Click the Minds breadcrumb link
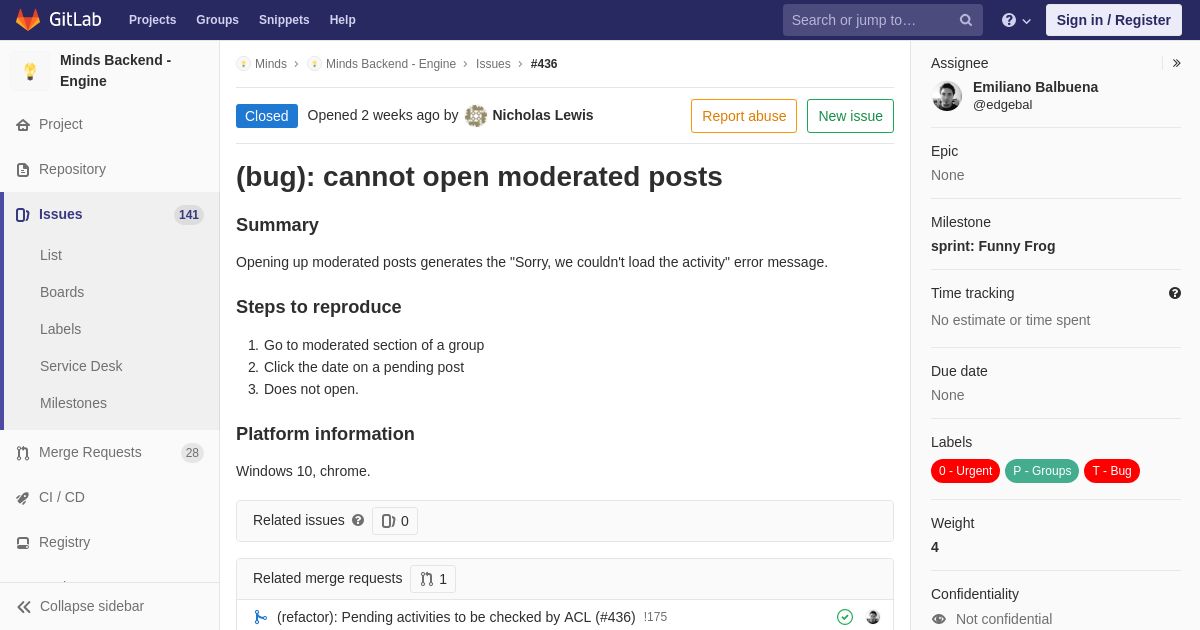This screenshot has width=1200, height=630. pos(271,64)
